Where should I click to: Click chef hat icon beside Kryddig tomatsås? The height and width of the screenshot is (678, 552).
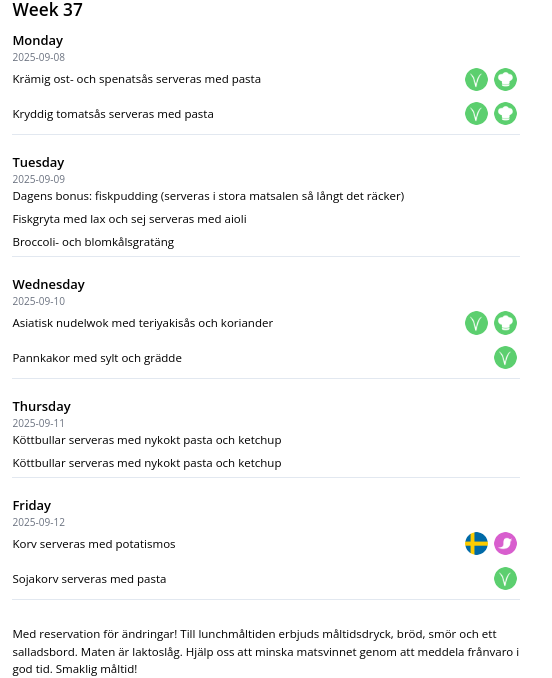tap(505, 114)
